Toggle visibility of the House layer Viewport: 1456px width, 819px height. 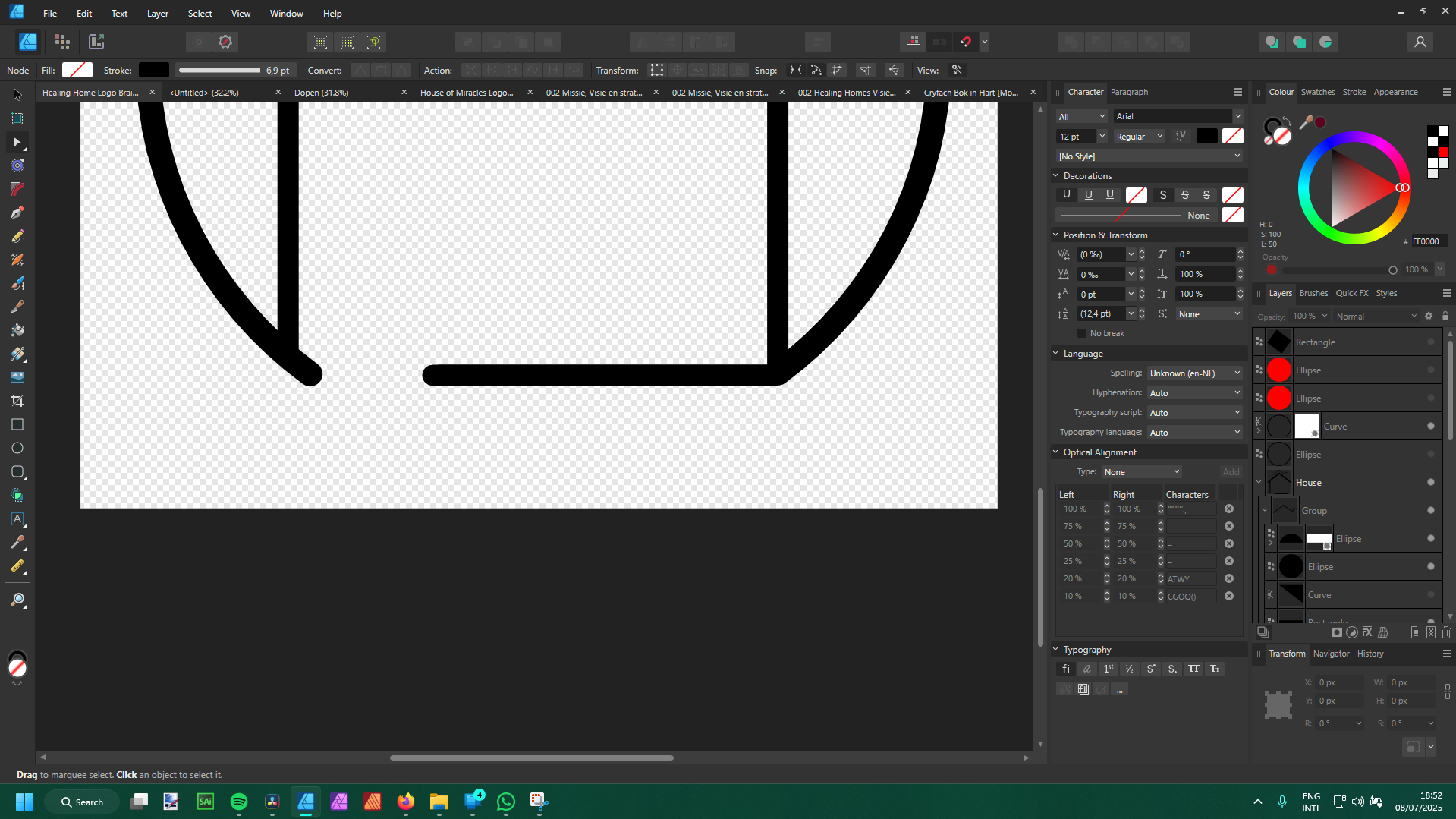1431,483
